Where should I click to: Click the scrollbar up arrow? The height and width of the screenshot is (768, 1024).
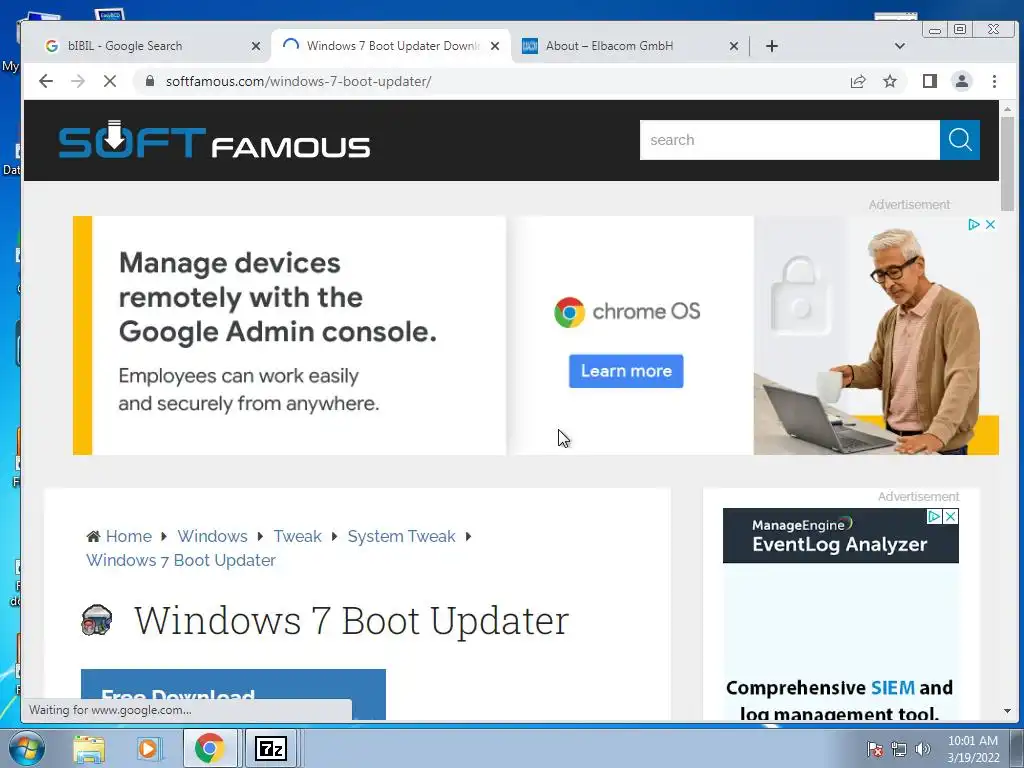[1007, 109]
